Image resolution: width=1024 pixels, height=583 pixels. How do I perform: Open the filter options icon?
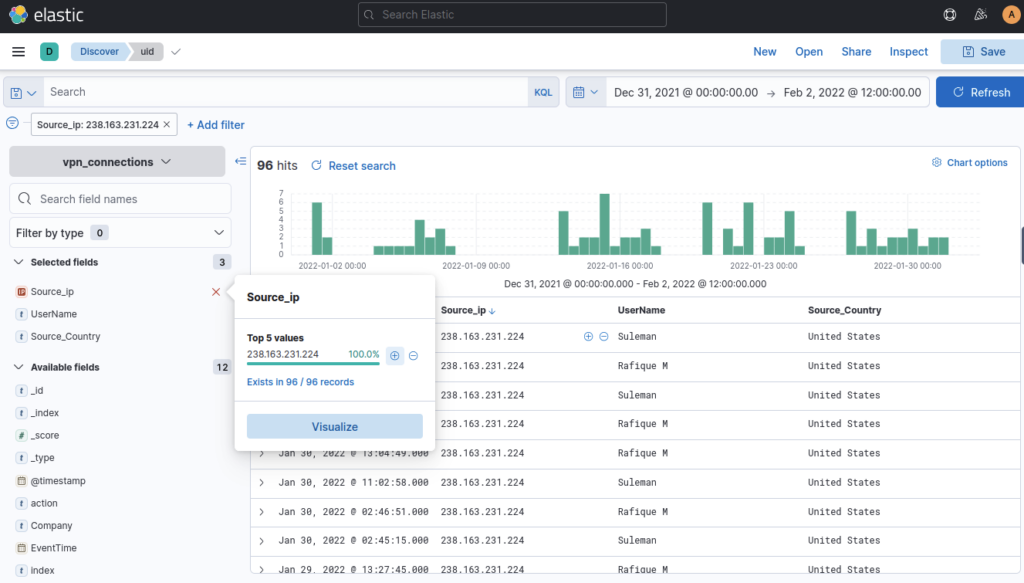12,123
